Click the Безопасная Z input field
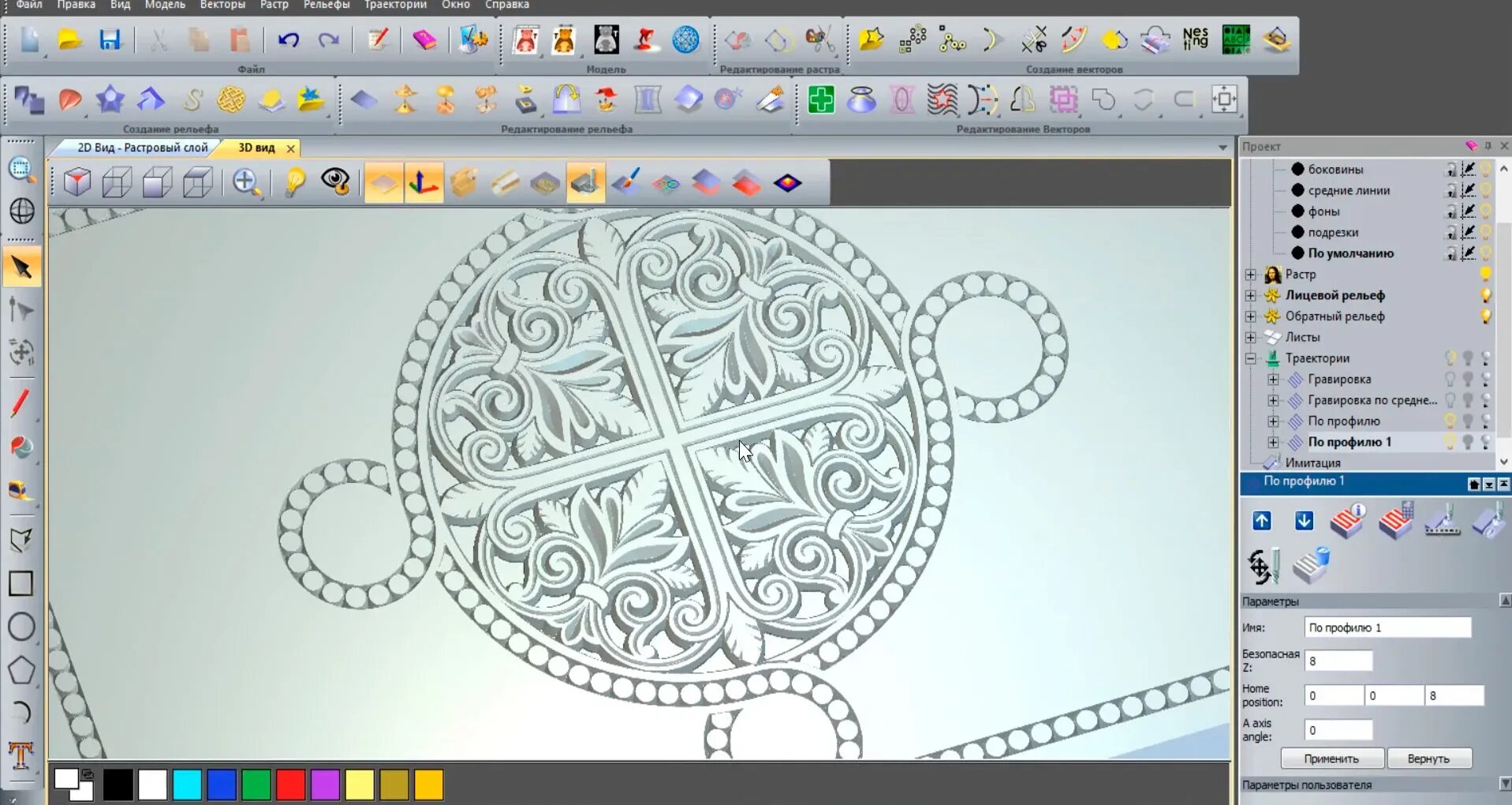Image resolution: width=1512 pixels, height=805 pixels. [1338, 661]
